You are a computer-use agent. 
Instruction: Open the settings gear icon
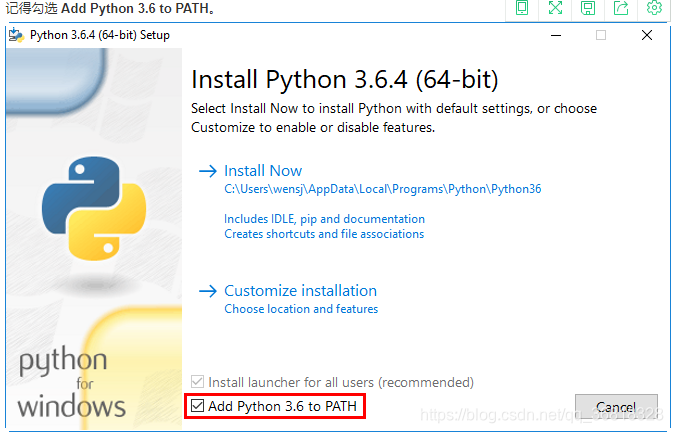tap(654, 8)
